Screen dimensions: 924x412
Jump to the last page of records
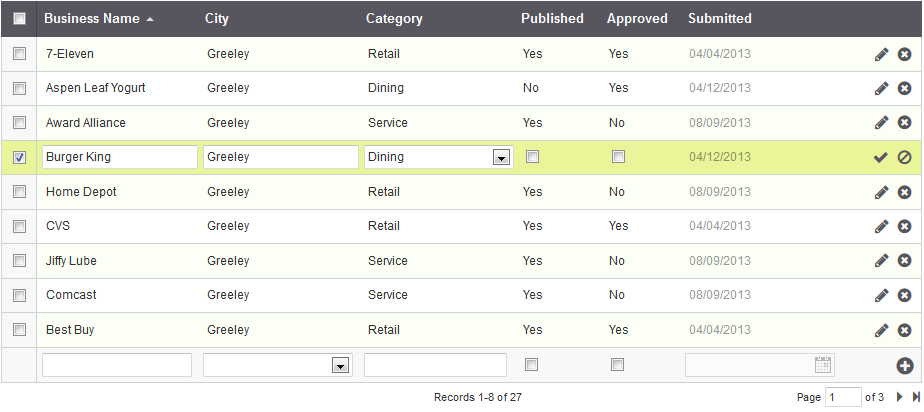point(915,397)
